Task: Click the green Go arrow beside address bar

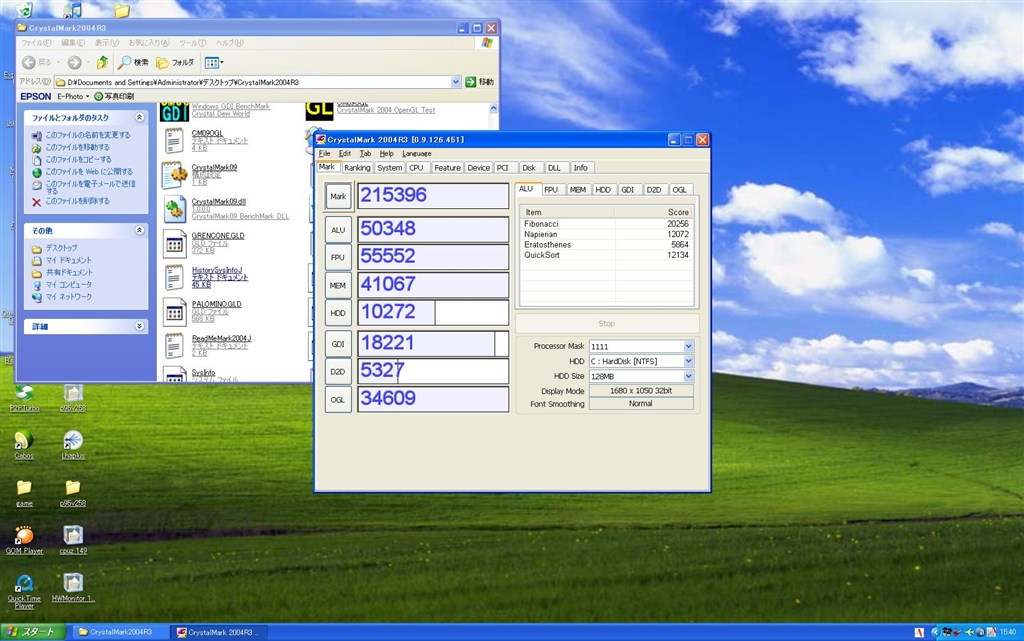Action: coord(470,82)
